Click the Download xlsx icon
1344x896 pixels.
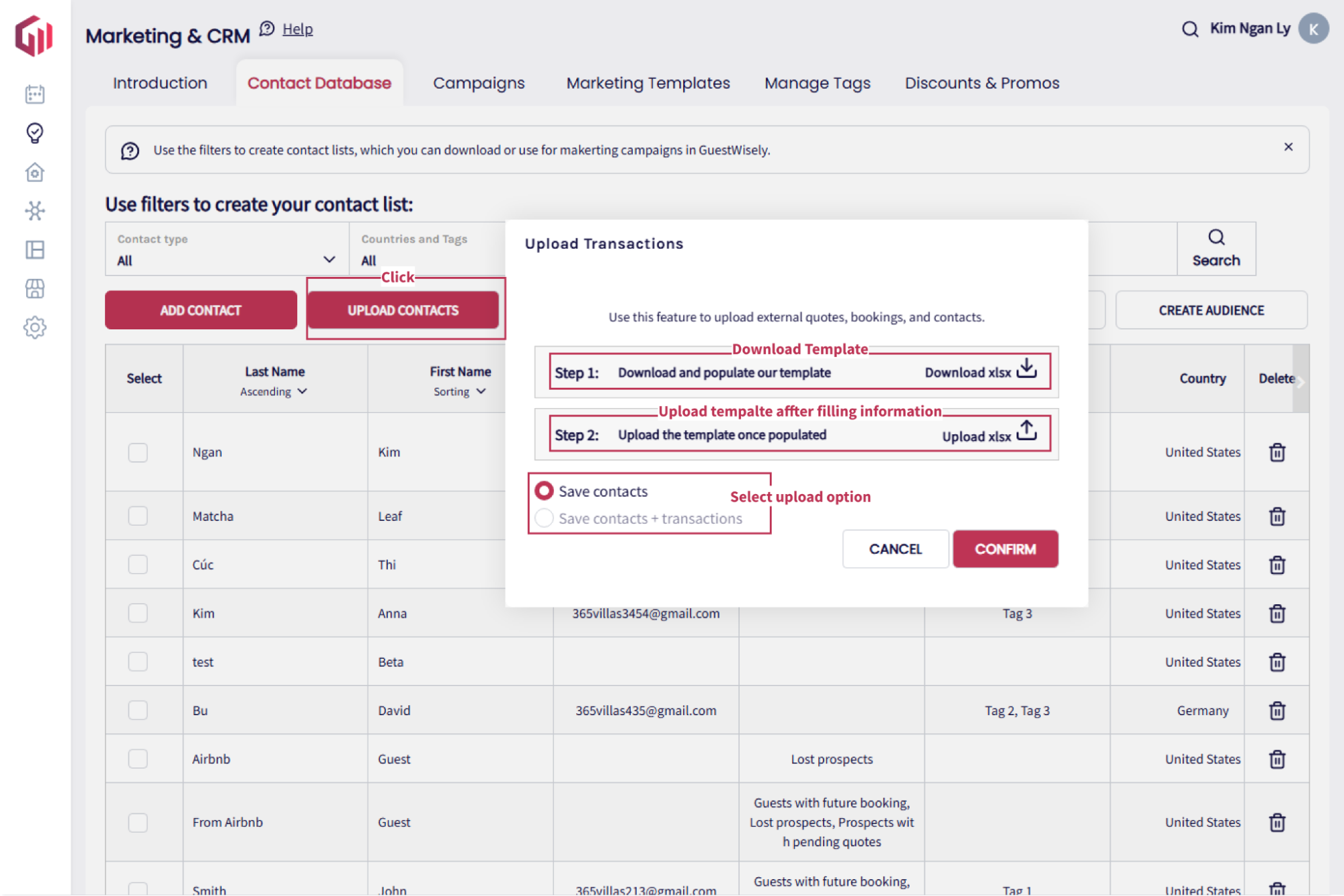(1026, 369)
